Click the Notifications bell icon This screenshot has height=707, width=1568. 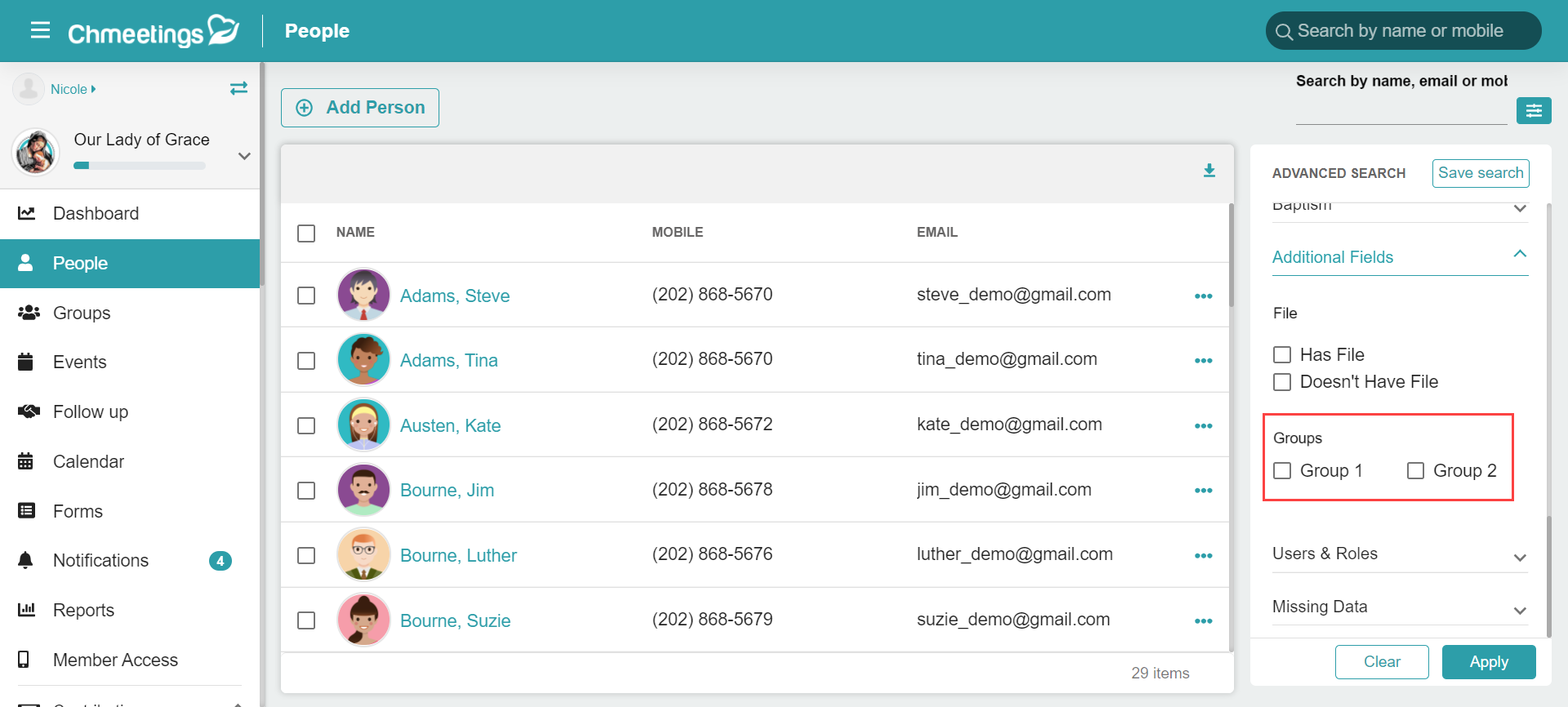[26, 560]
